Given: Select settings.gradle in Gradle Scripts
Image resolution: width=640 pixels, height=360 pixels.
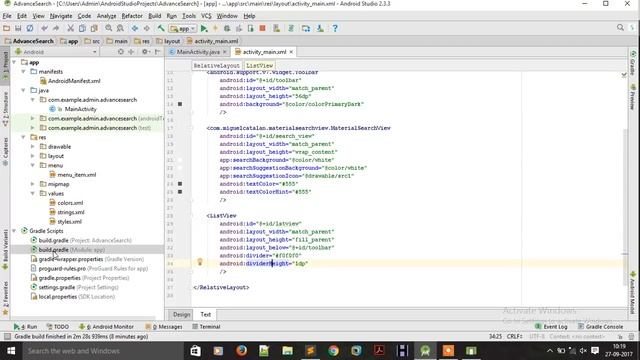Looking at the screenshot, I should click(x=78, y=287).
